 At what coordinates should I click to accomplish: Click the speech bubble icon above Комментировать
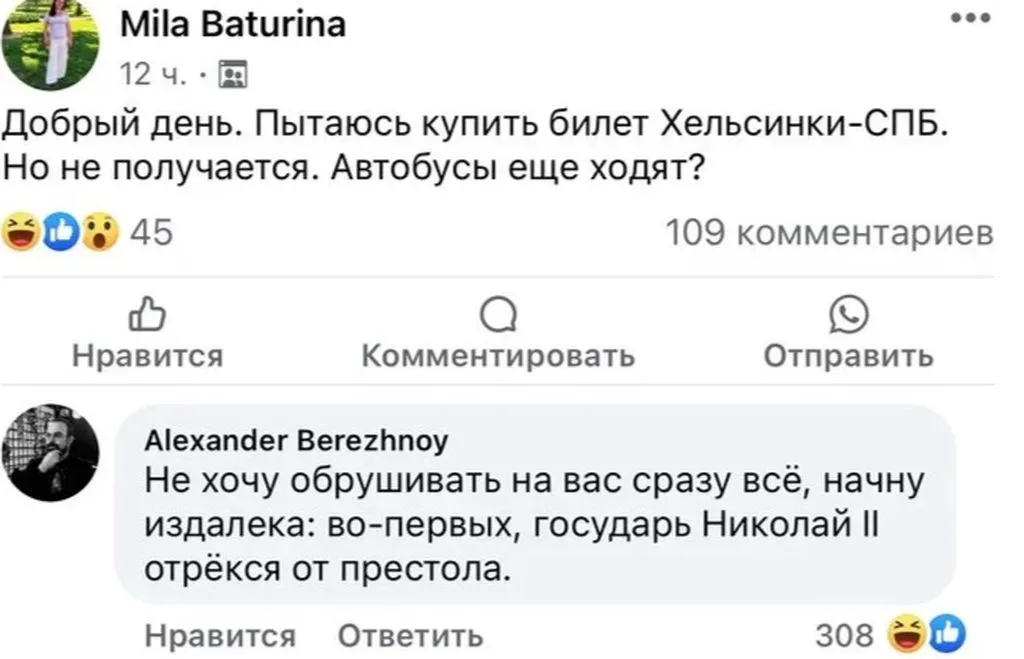coord(497,317)
